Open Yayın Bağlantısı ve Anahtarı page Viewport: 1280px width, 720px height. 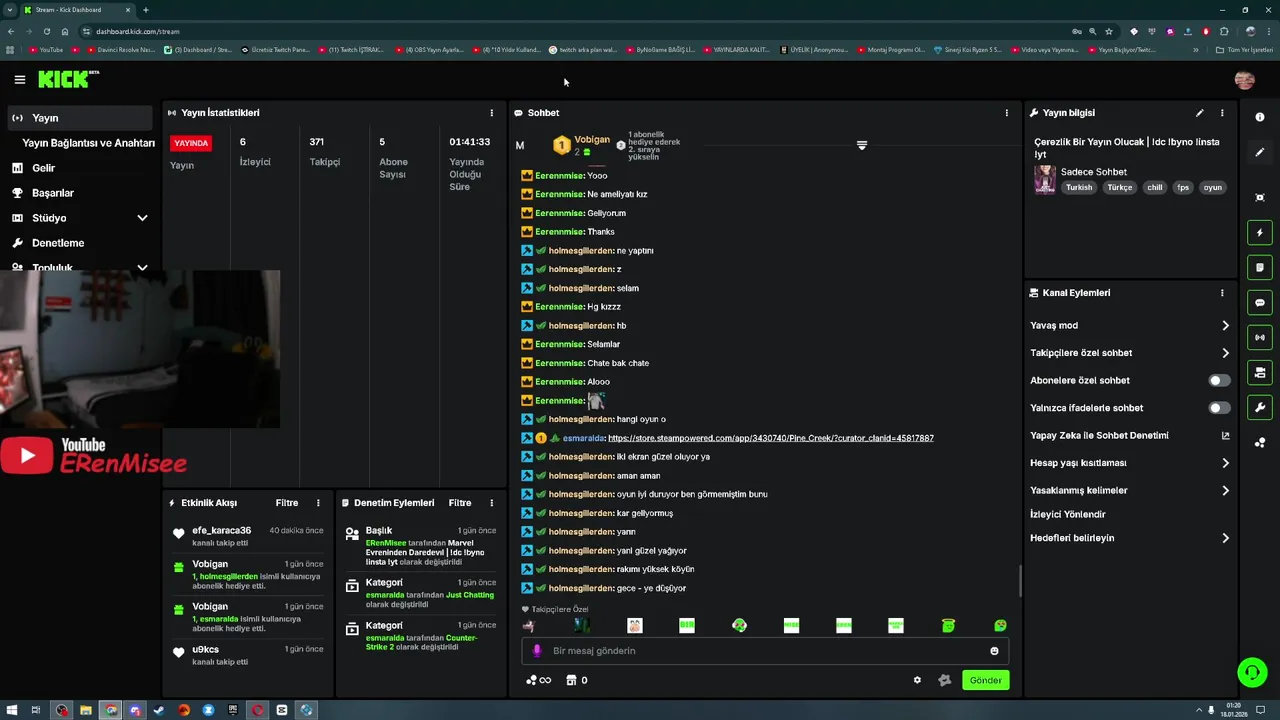pyautogui.click(x=88, y=143)
